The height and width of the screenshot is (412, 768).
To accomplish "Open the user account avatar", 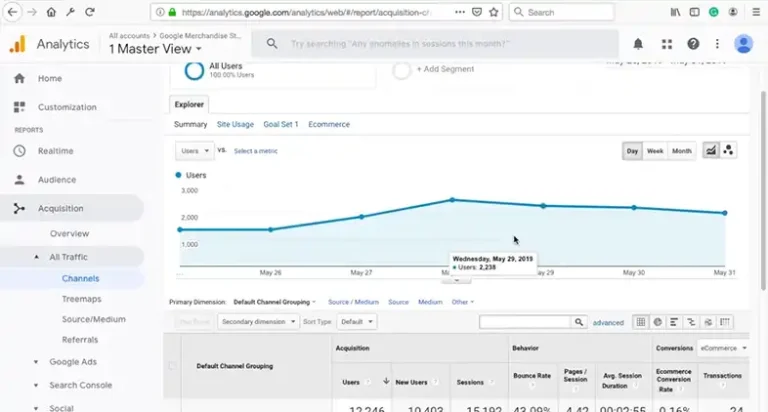I will point(743,44).
